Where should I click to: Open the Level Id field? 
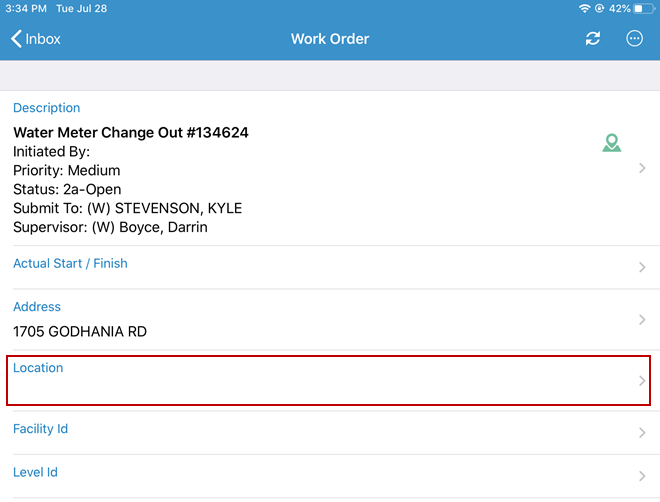coord(36,473)
